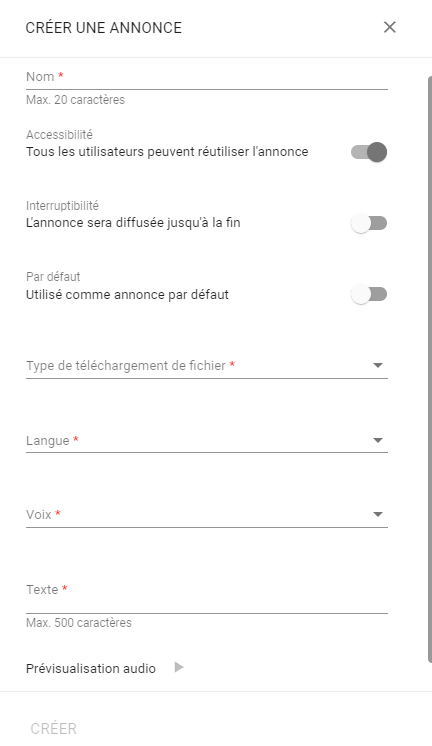Screen dimensions: 432x746
Task: Click the arrow icon of Voix field
Action: coord(378,514)
